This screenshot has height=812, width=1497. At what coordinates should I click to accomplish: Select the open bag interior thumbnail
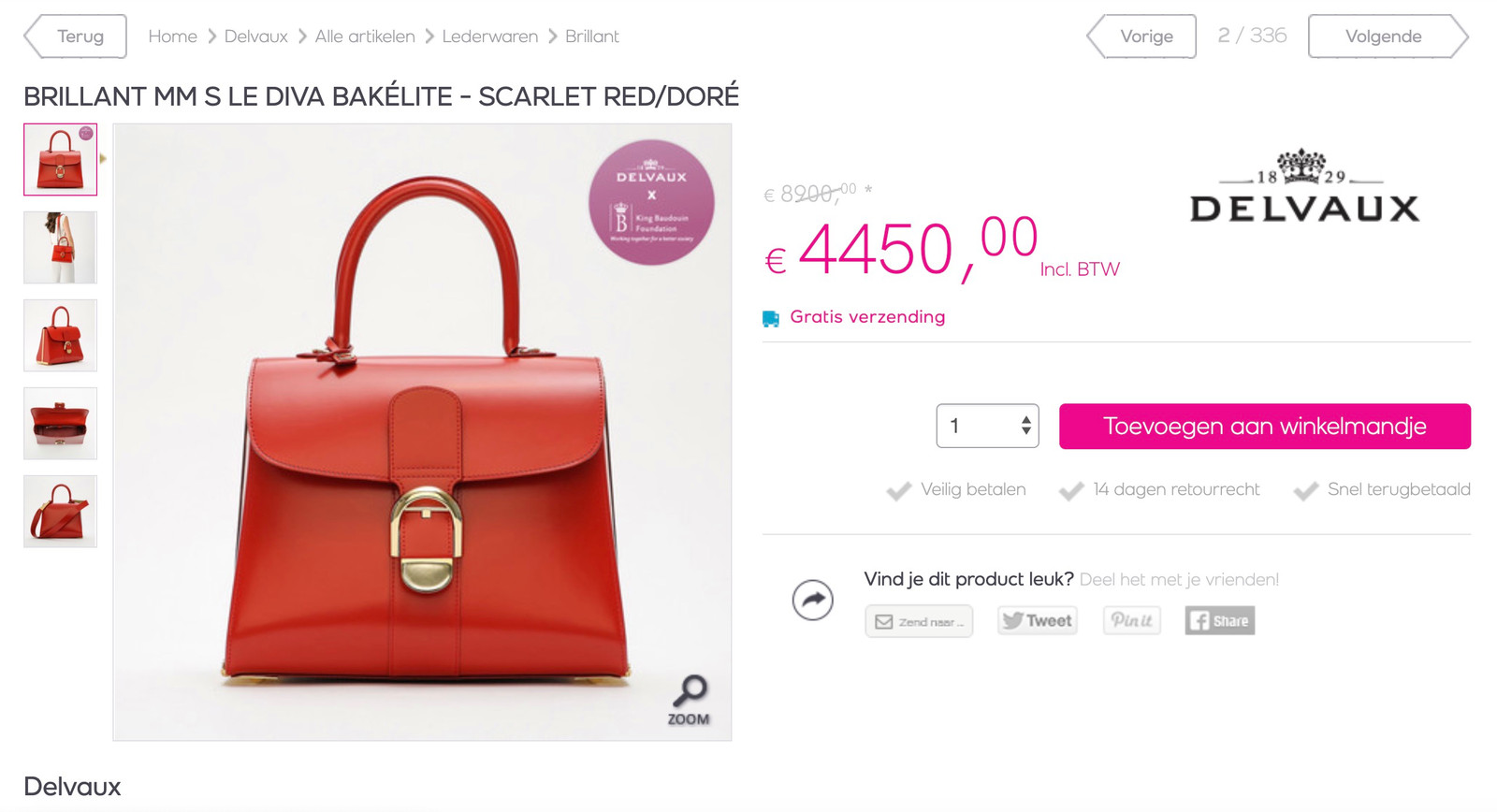(60, 424)
